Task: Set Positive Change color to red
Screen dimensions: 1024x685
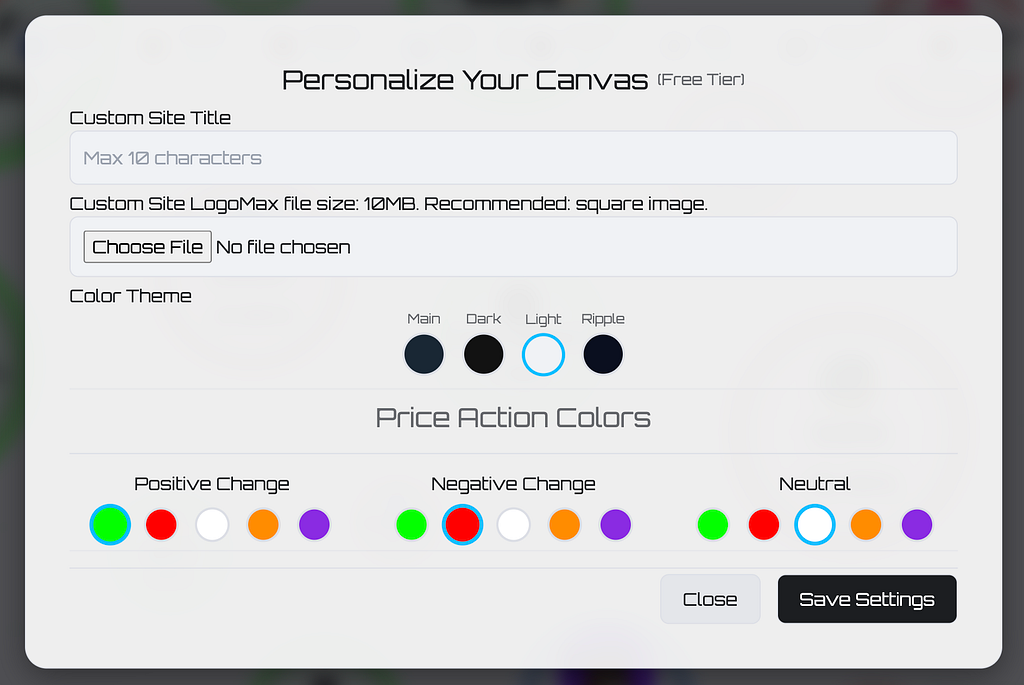Action: tap(161, 524)
